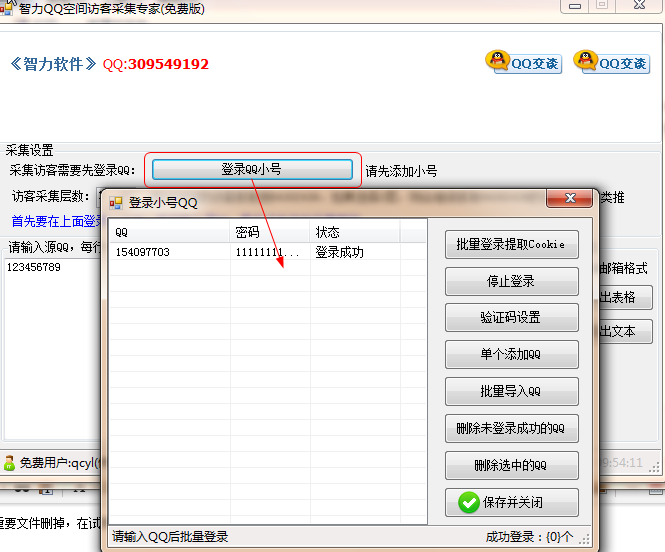
Task: Click 单个添加QQ button
Action: click(511, 354)
